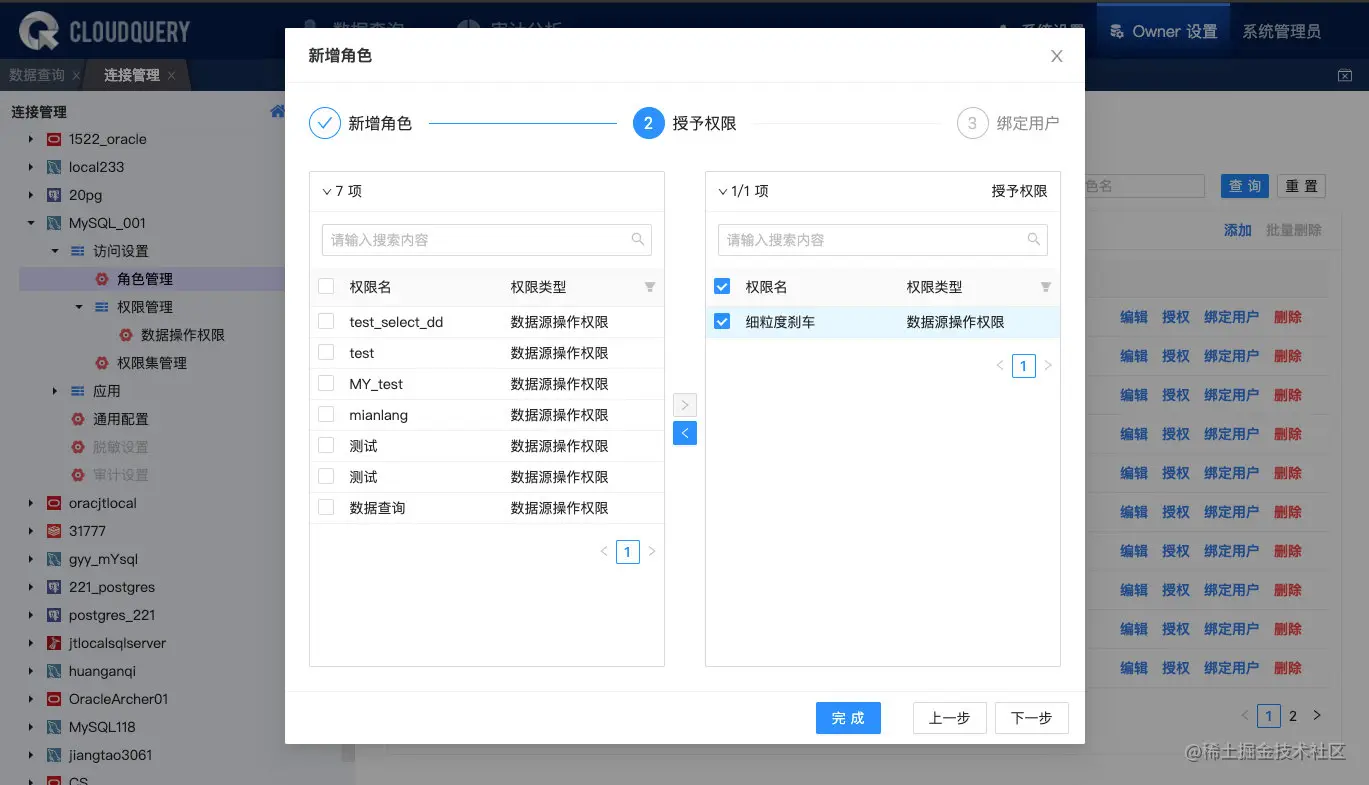The image size is (1369, 785).
Task: Open the filter icon in right 权限类型 column
Action: point(1046,287)
